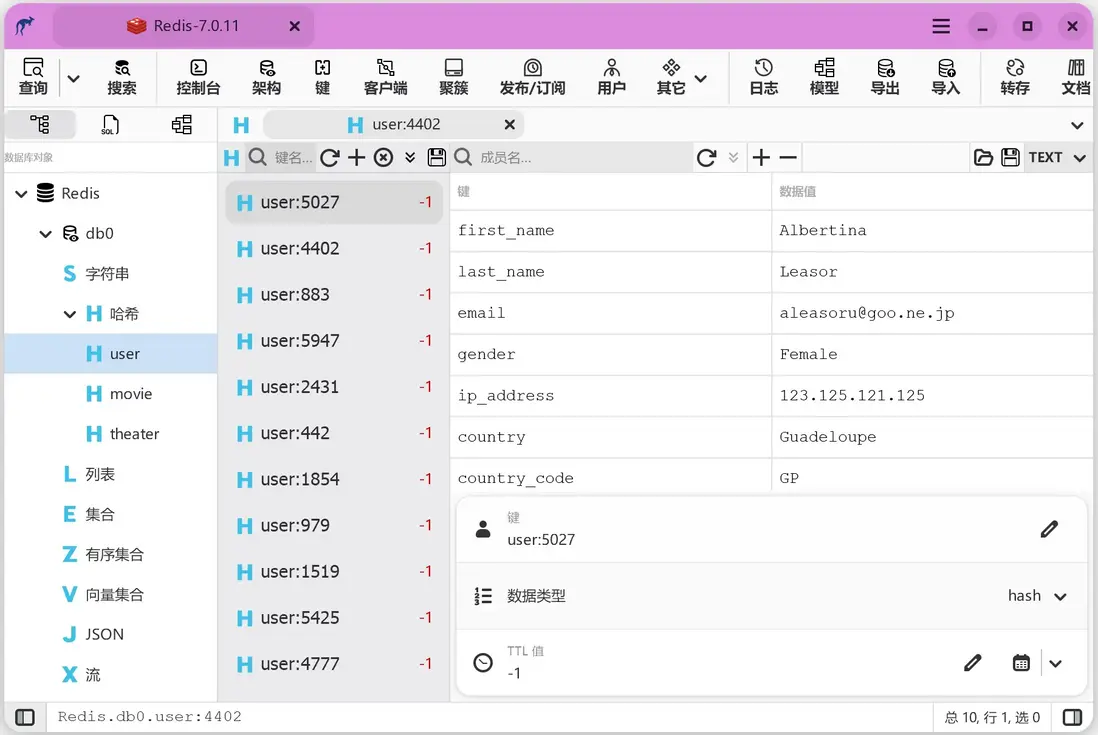Viewport: 1098px width, 735px height.
Task: Refresh the key list
Action: pos(330,158)
